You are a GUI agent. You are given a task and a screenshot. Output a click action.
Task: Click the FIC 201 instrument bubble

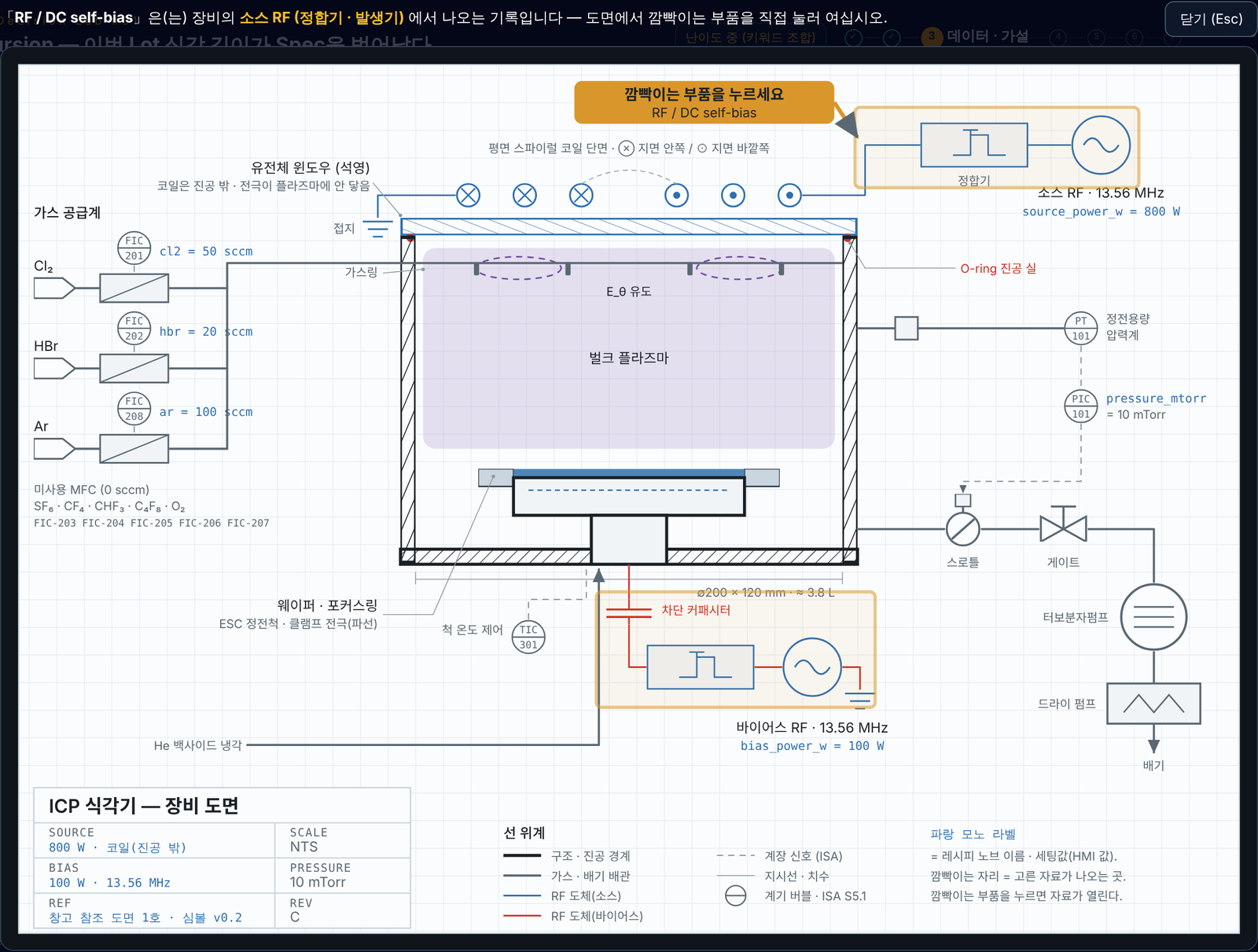pyautogui.click(x=134, y=248)
